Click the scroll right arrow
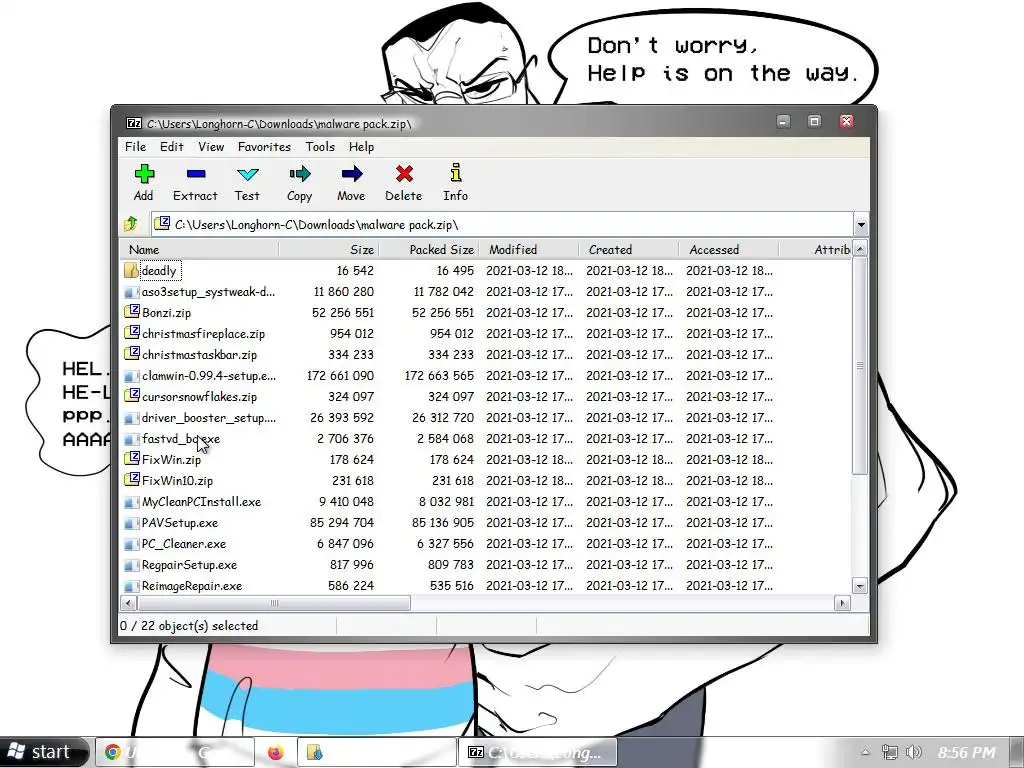Viewport: 1024px width, 768px height. click(x=842, y=603)
